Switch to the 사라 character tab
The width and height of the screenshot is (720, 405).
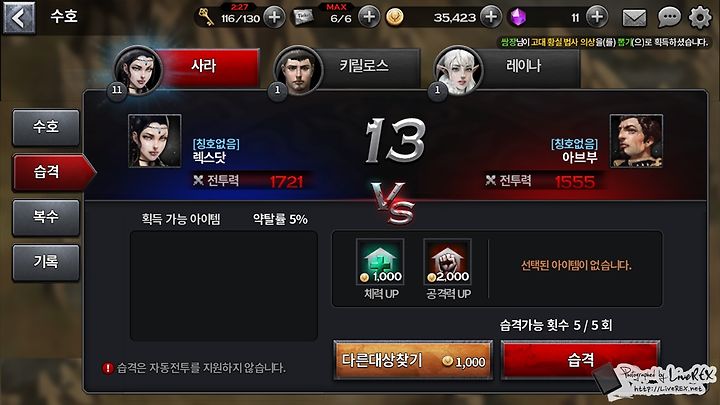tap(187, 69)
